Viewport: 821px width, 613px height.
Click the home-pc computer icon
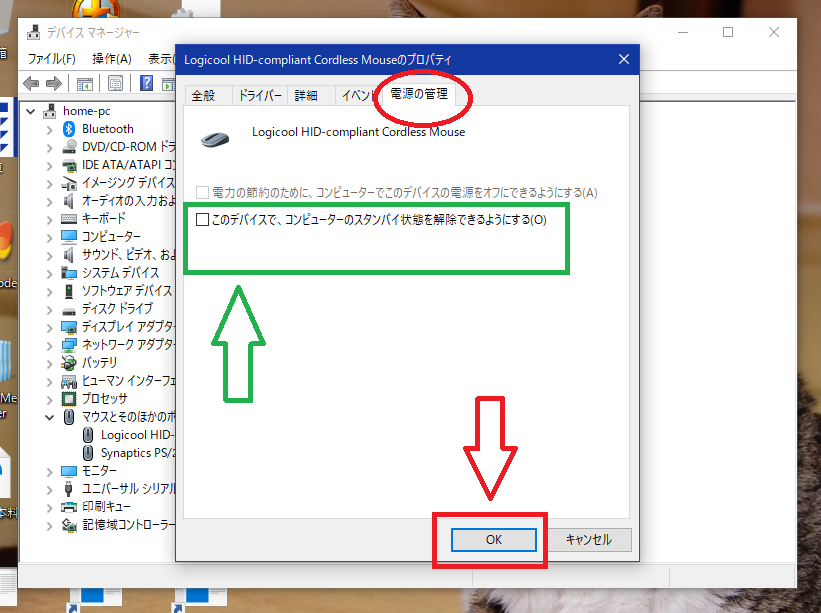[50, 111]
